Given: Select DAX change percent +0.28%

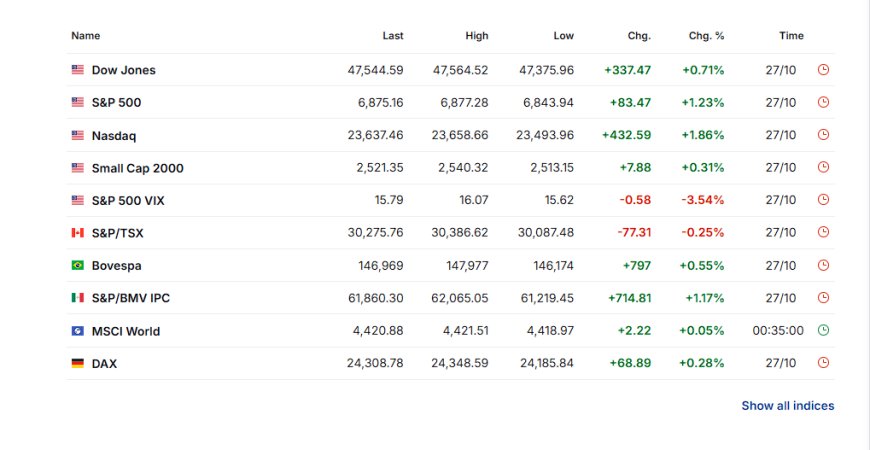Looking at the screenshot, I should click(701, 363).
